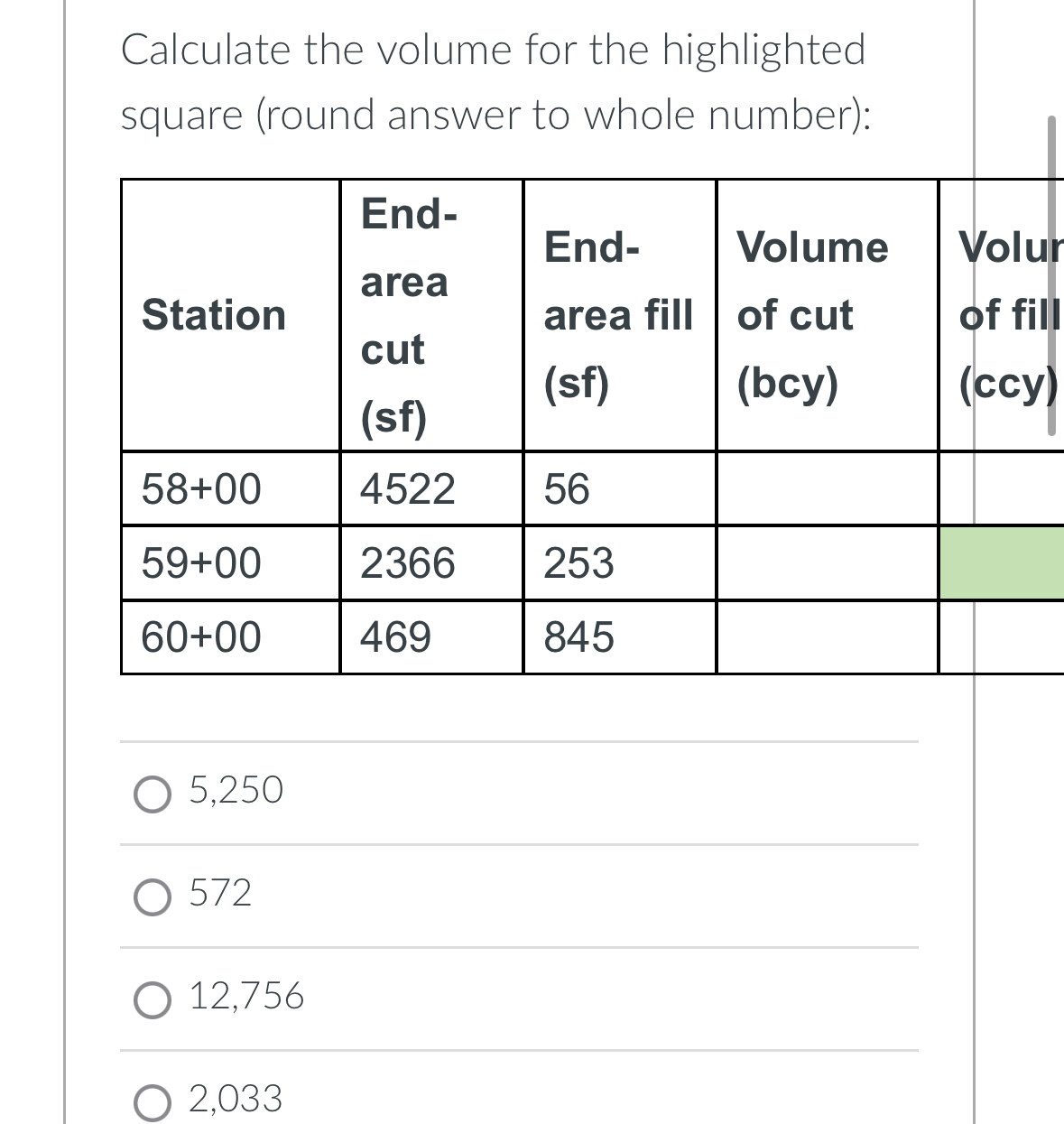Click the End-area fill (sf) header
The height and width of the screenshot is (1124, 1064).
[617, 315]
